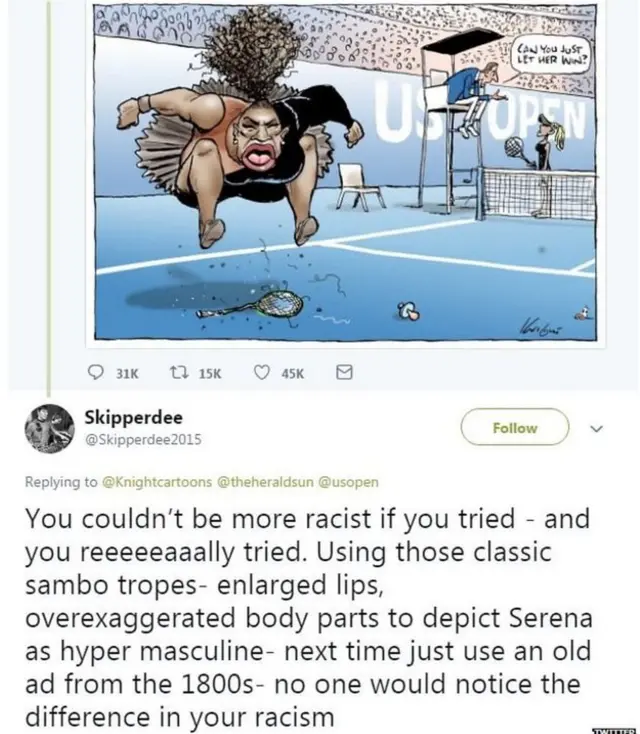The height and width of the screenshot is (734, 640).
Task: Open the @Knightcartoons mention link
Action: click(x=157, y=482)
